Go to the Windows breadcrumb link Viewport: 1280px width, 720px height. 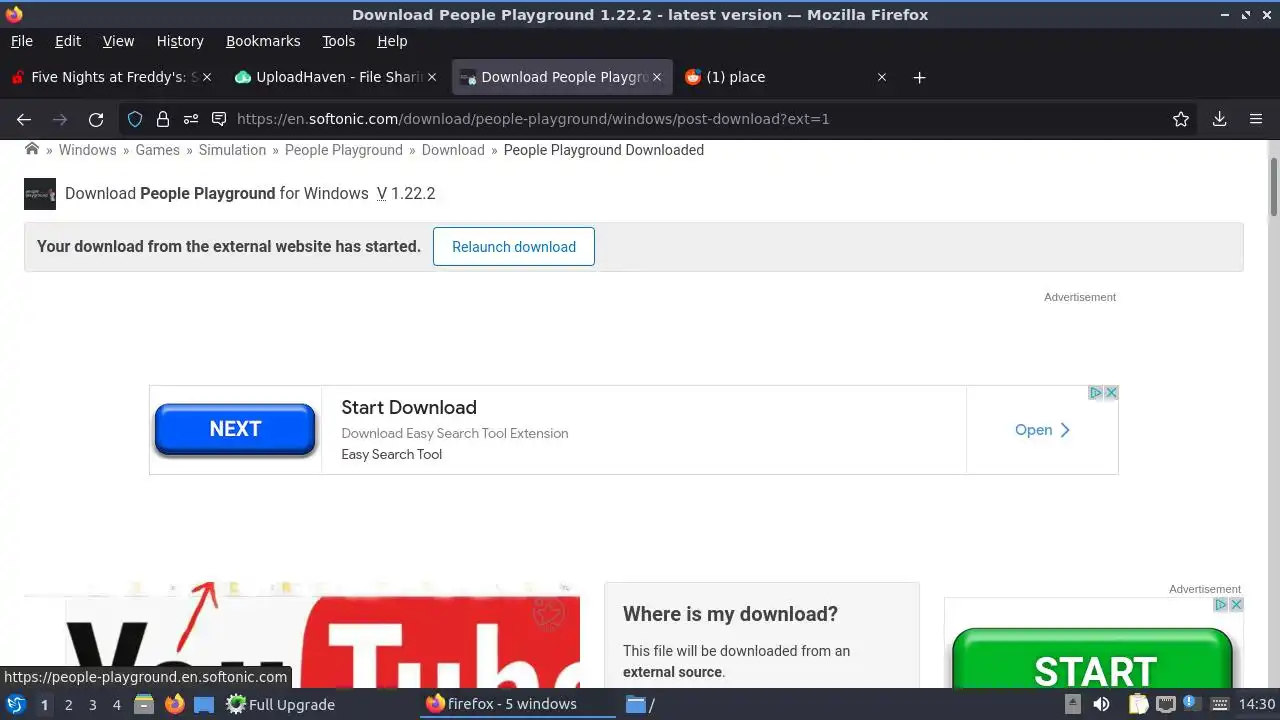click(x=87, y=150)
